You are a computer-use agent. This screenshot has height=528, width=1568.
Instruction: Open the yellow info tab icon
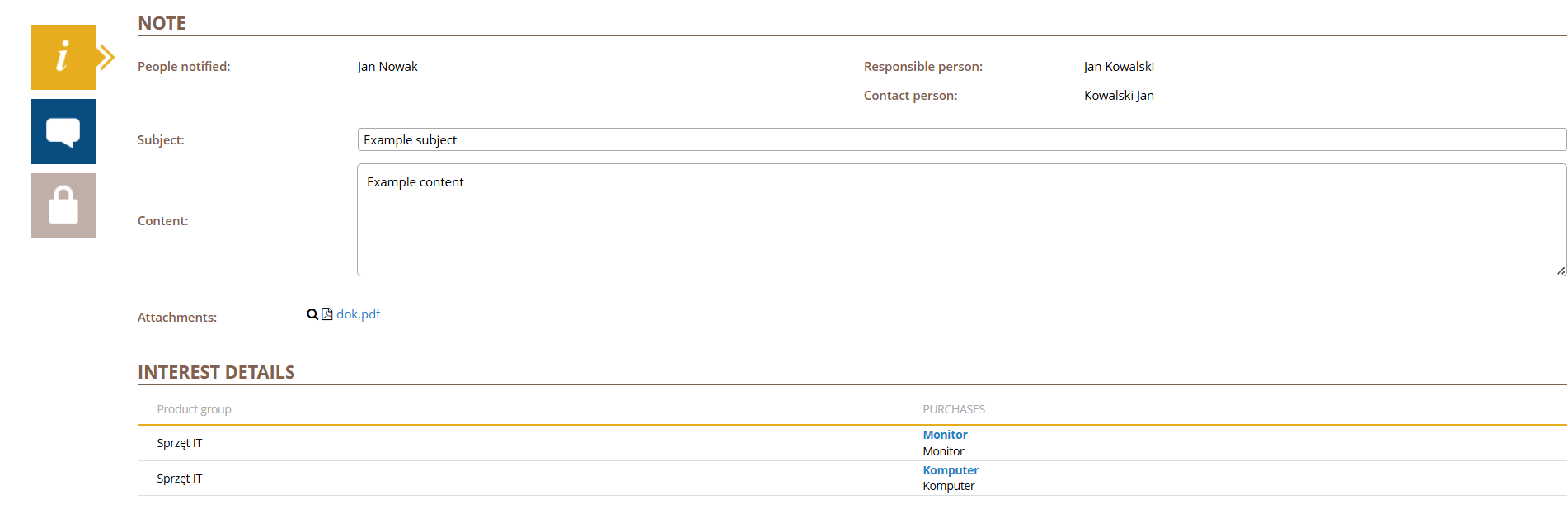tap(63, 57)
